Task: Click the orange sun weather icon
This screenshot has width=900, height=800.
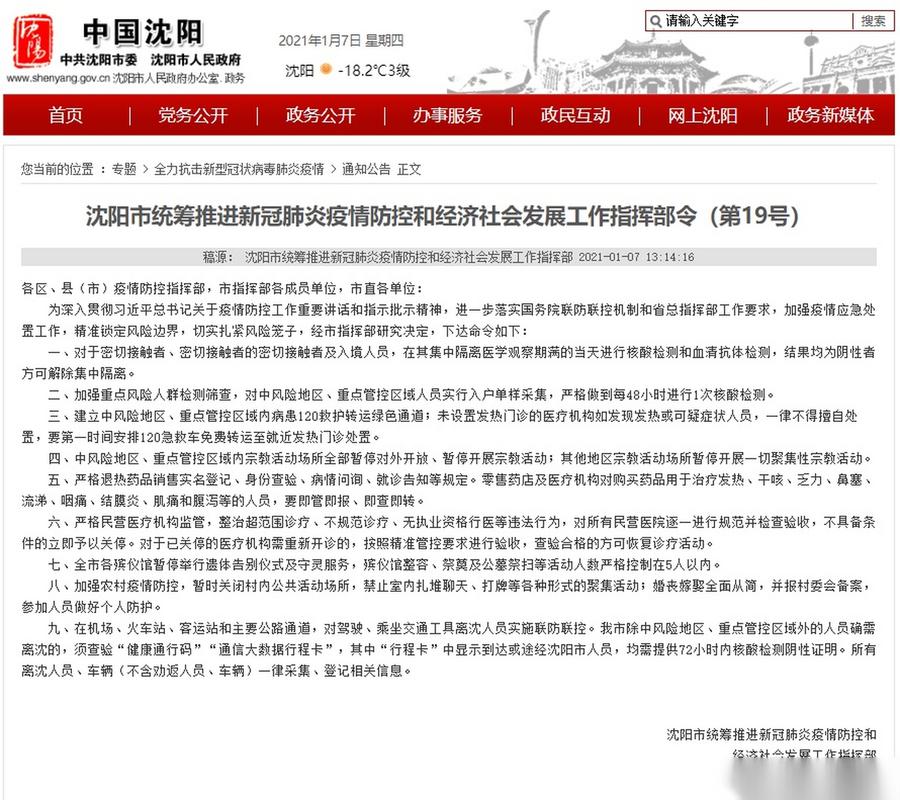Action: coord(326,70)
